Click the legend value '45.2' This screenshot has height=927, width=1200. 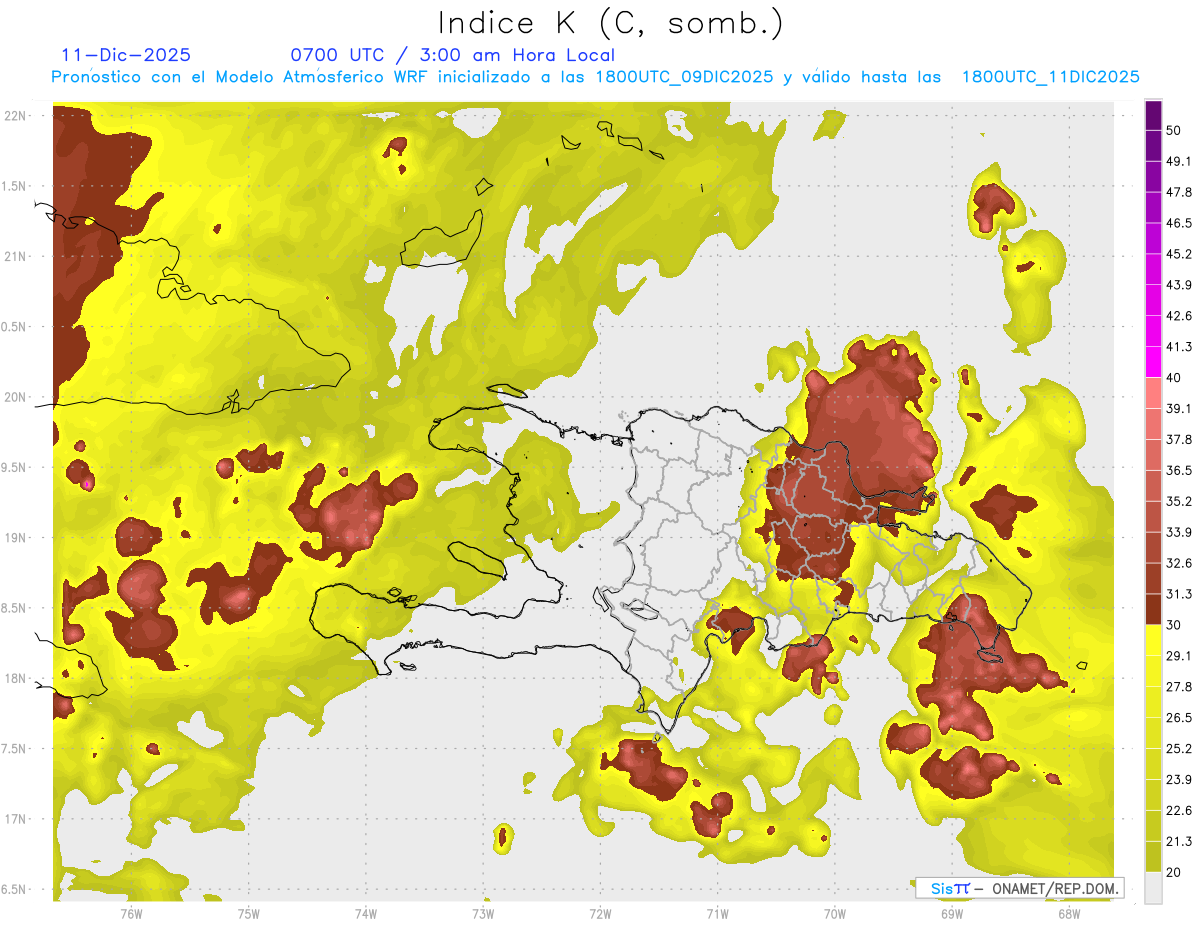[x=1179, y=254]
